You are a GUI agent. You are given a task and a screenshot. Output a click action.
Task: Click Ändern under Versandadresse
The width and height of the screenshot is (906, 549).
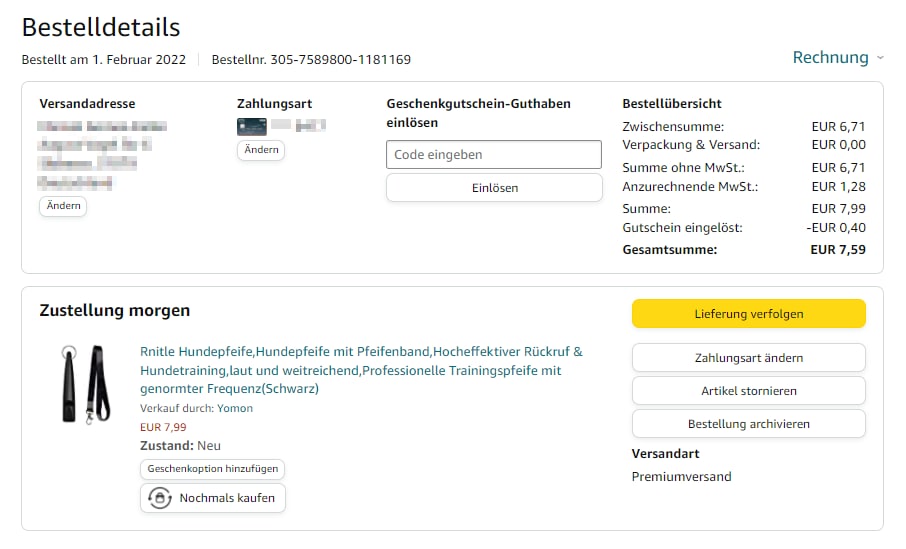[x=63, y=206]
